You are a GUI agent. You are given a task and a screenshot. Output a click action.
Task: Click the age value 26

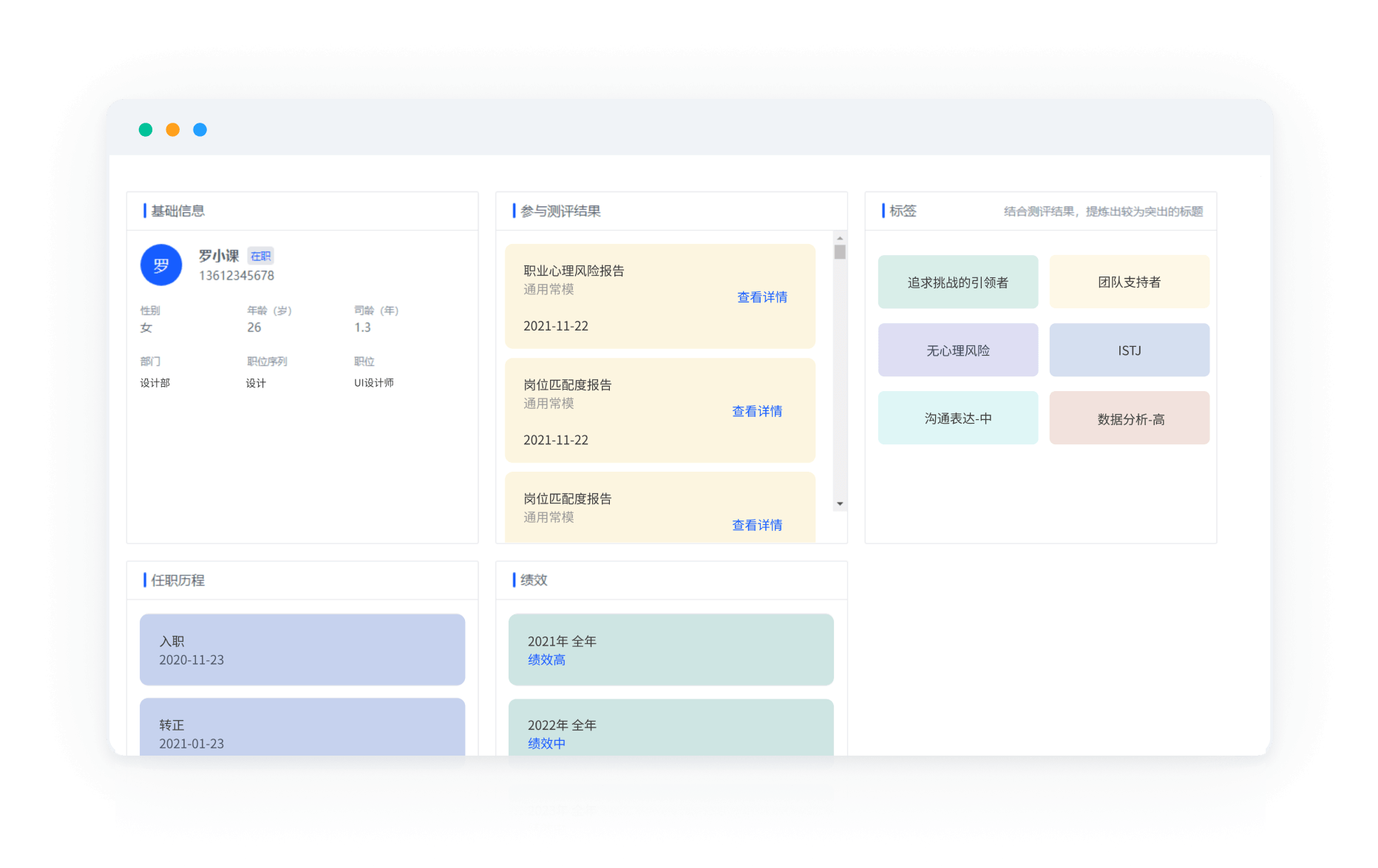point(254,328)
